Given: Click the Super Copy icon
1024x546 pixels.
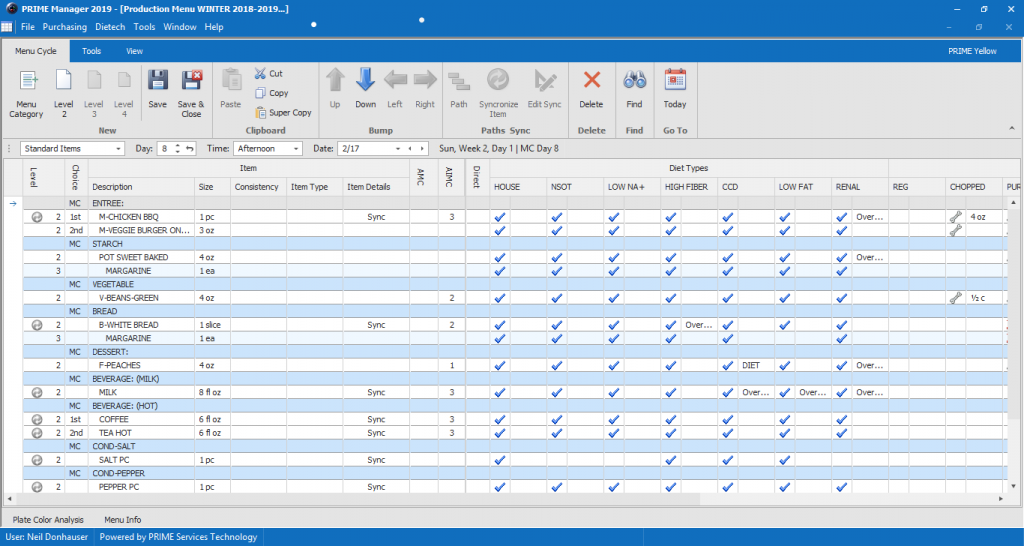Looking at the screenshot, I should click(x=261, y=113).
